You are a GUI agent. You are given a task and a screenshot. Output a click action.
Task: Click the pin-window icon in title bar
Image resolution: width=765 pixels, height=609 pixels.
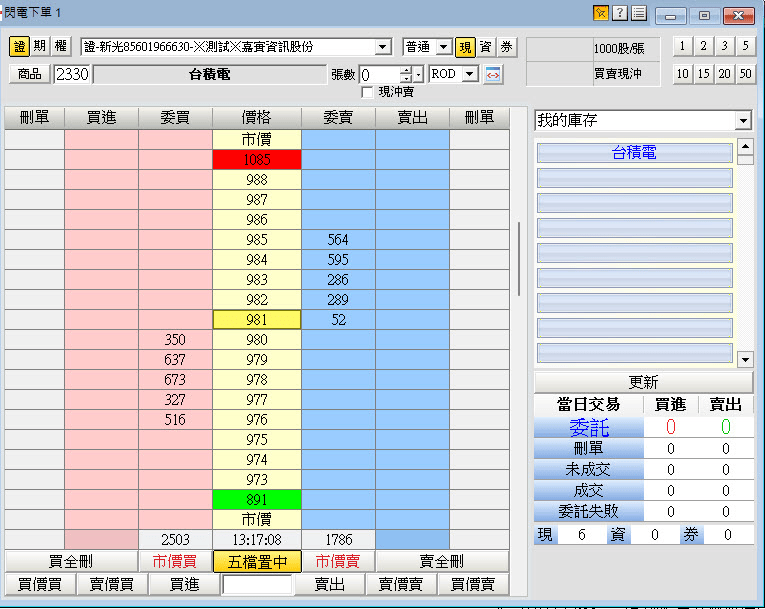(x=600, y=13)
